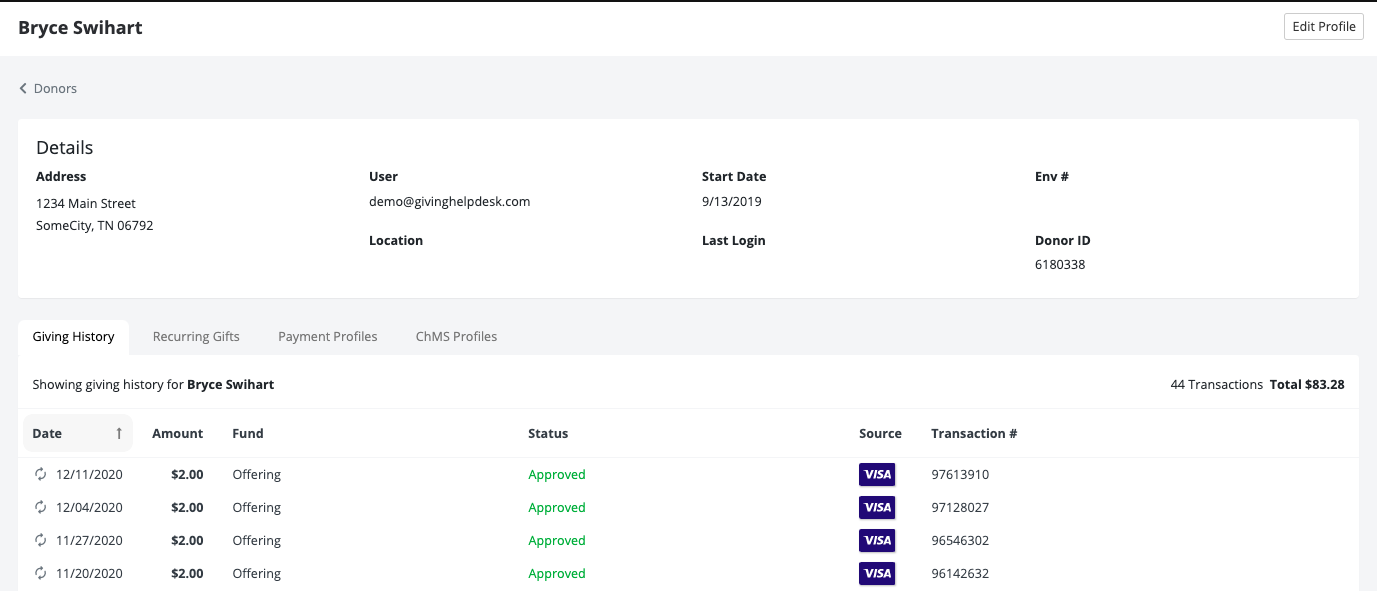Sort by the Amount column header
The width and height of the screenshot is (1377, 591).
pyautogui.click(x=177, y=433)
